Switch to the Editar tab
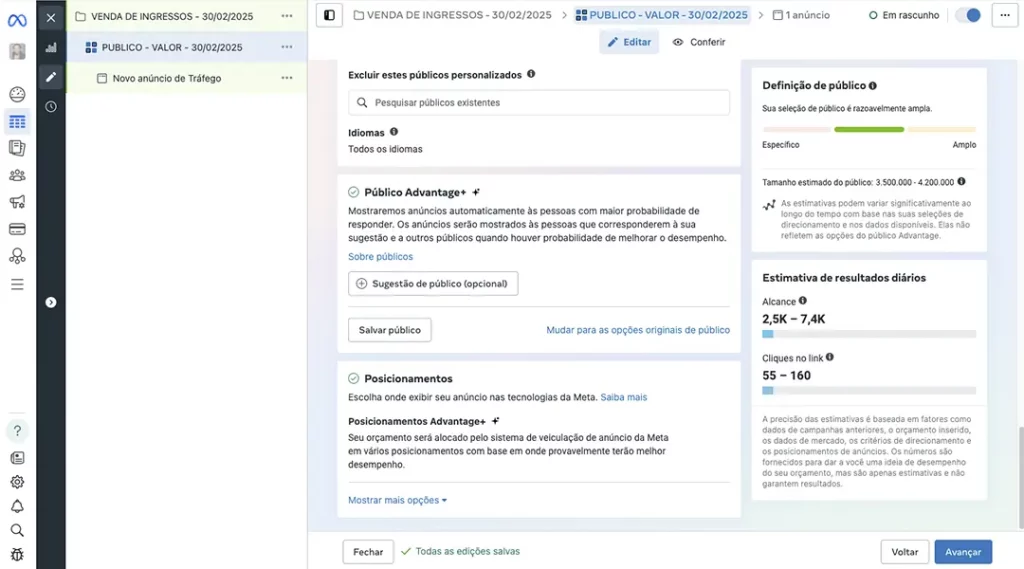This screenshot has height=569, width=1024. (x=629, y=42)
